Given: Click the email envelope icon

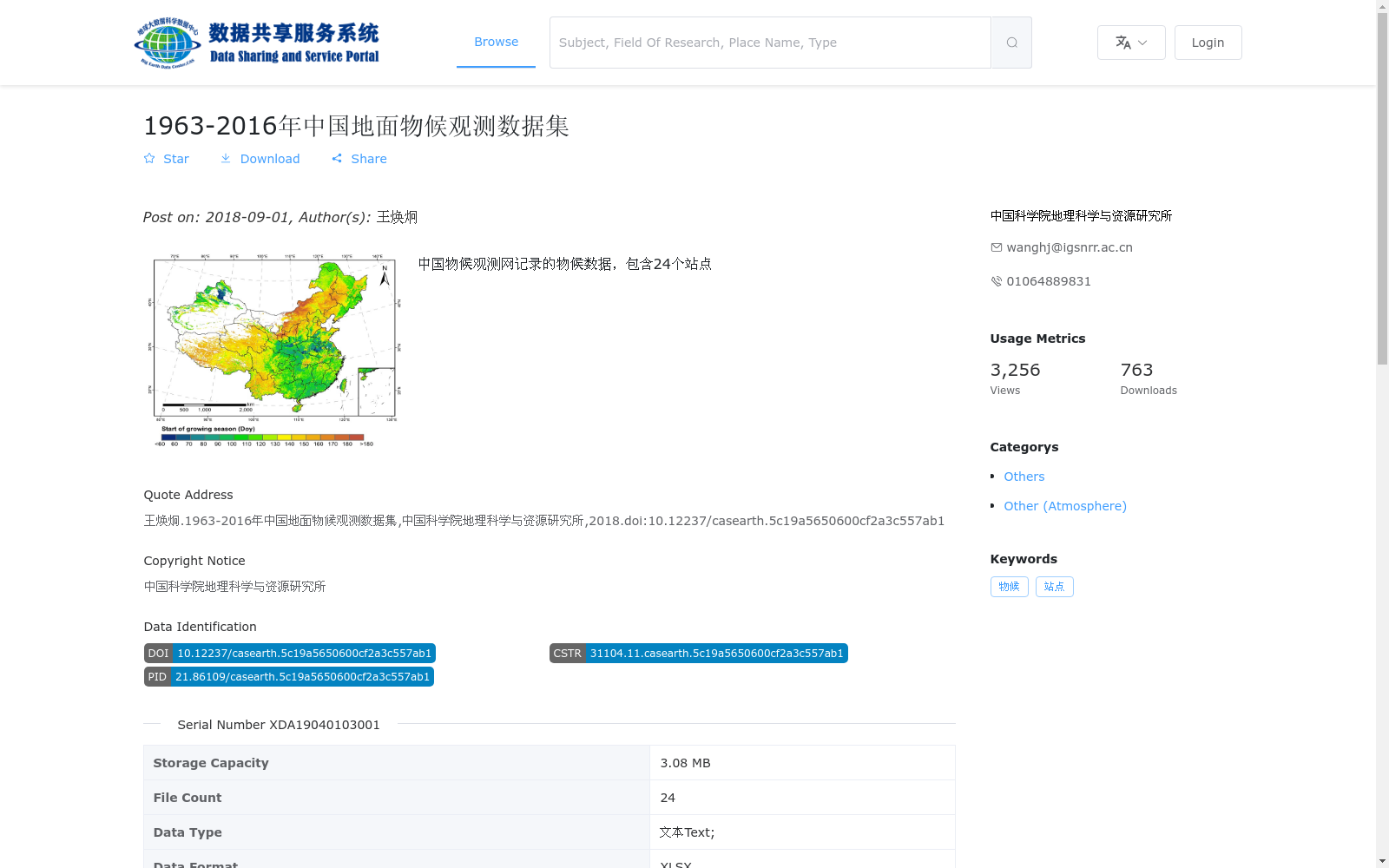Looking at the screenshot, I should pos(997,247).
